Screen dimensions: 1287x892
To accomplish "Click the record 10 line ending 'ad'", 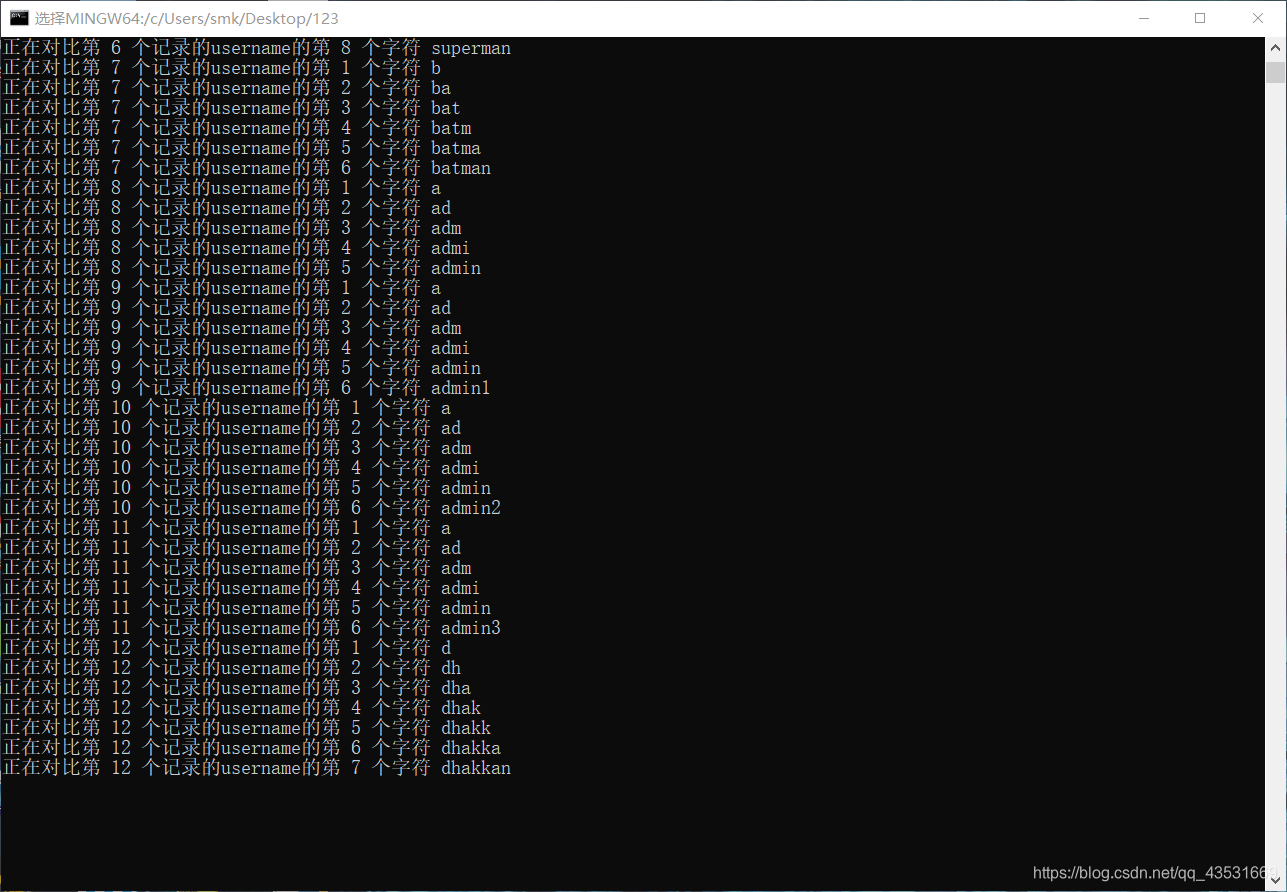I will [231, 428].
